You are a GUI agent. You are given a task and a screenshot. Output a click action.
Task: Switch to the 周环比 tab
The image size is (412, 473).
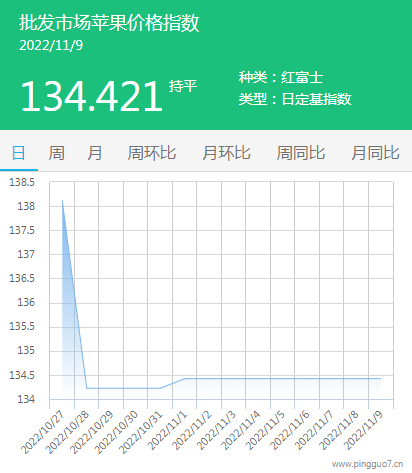pos(152,153)
